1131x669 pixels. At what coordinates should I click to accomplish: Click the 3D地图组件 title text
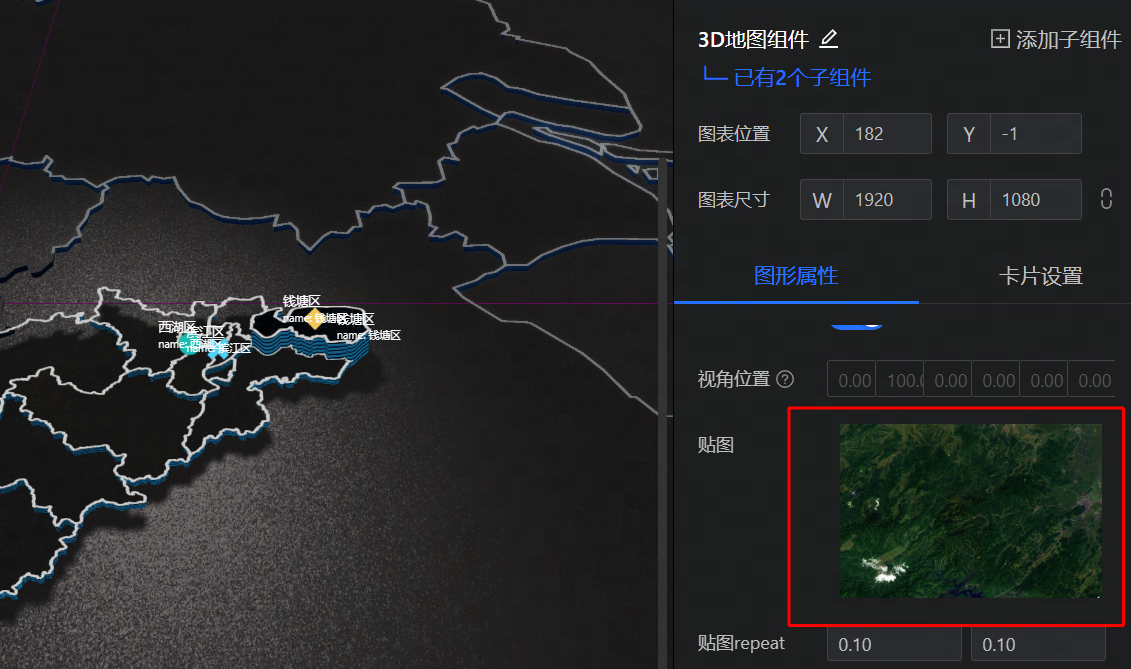pyautogui.click(x=753, y=40)
